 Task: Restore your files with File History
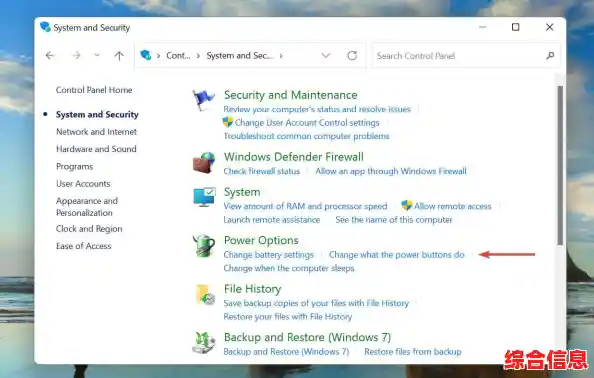point(288,317)
